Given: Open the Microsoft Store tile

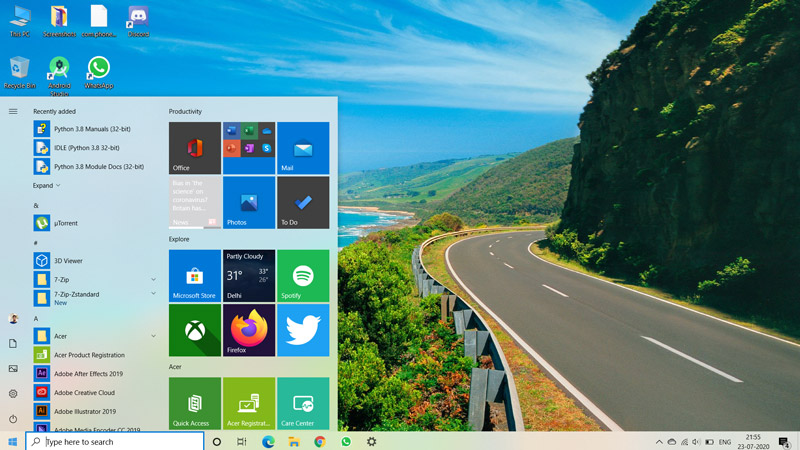Looking at the screenshot, I should click(x=195, y=276).
